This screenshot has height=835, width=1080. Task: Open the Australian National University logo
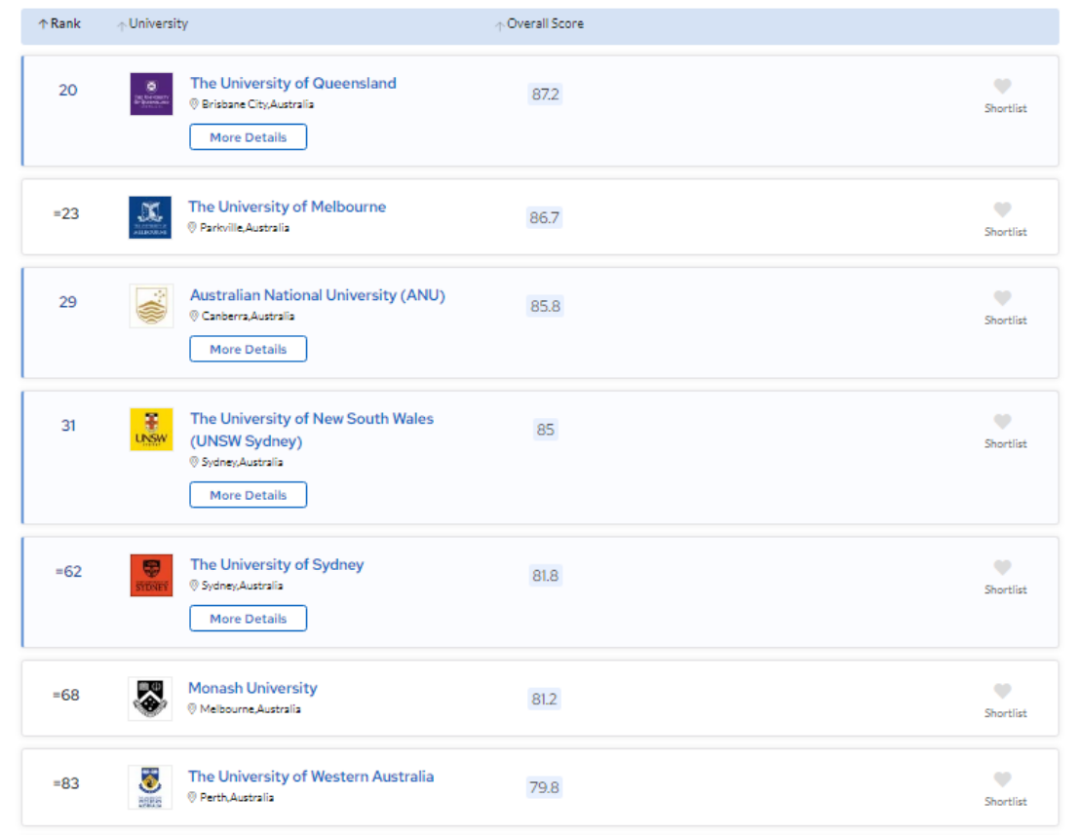pos(152,305)
